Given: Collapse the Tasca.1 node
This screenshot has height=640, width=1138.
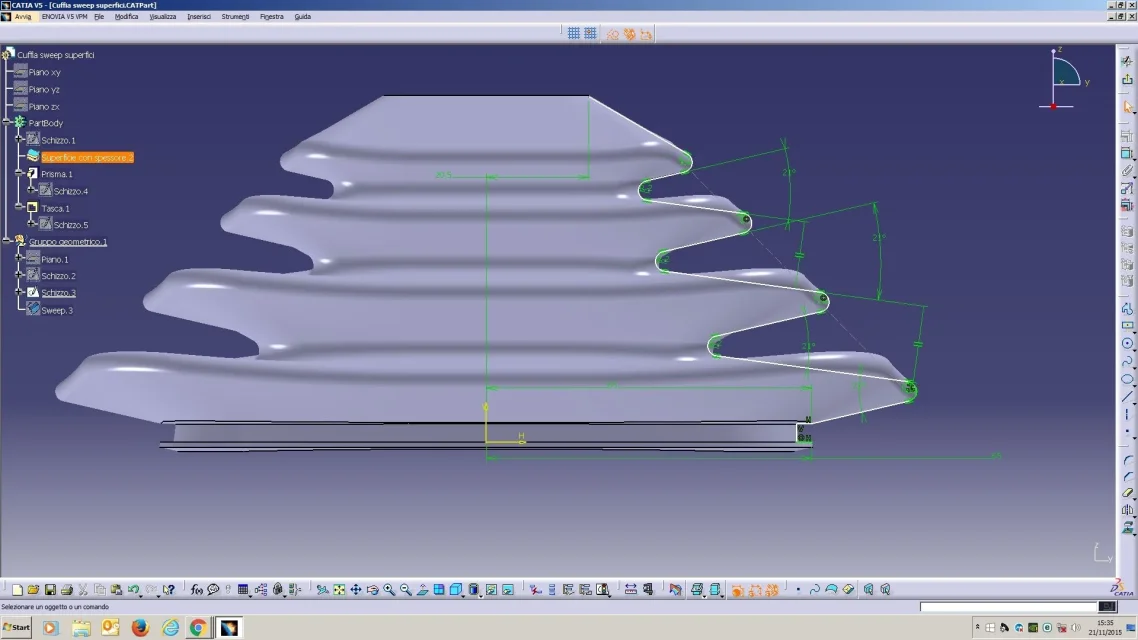Looking at the screenshot, I should (x=20, y=208).
